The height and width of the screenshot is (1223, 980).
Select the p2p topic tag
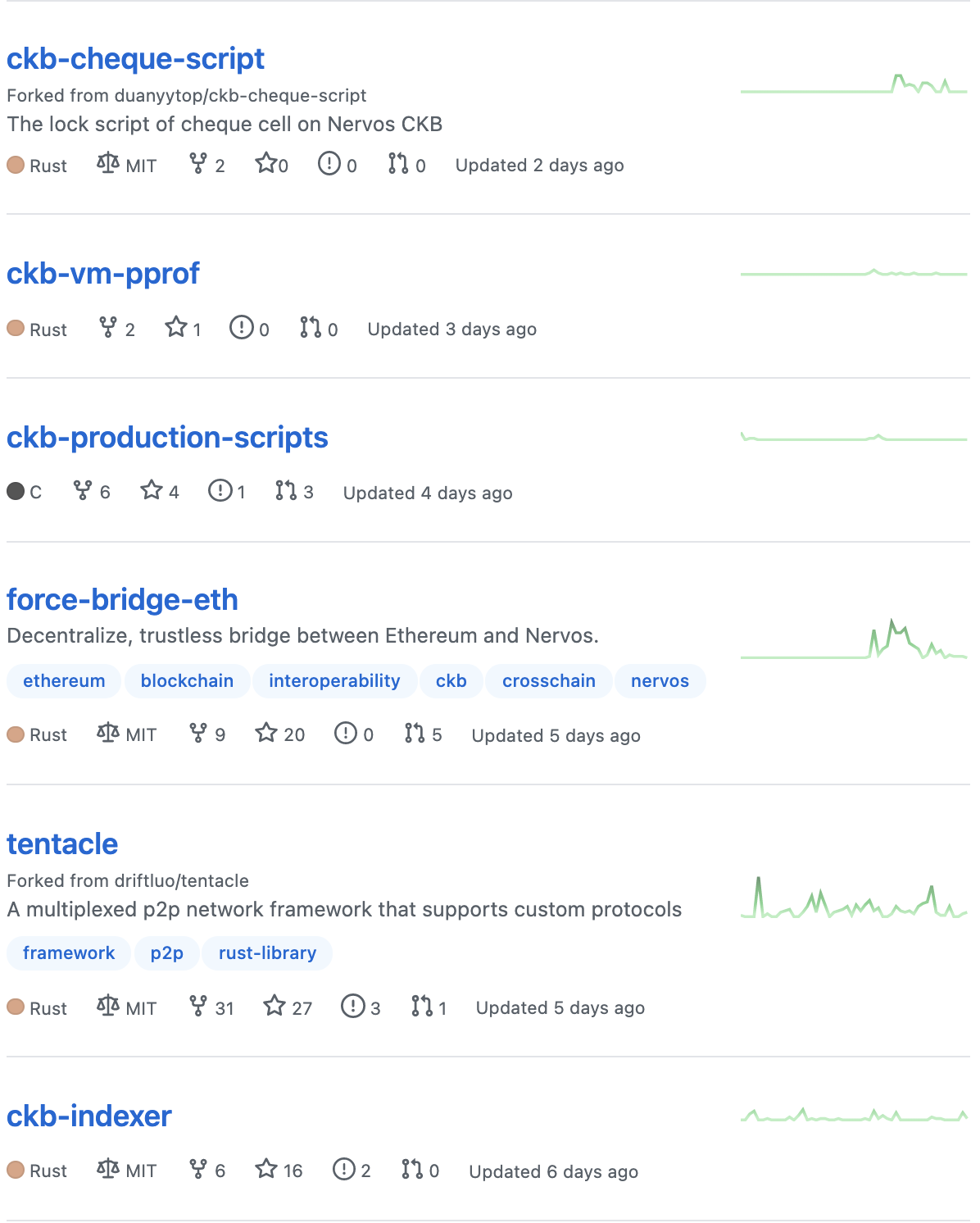[167, 953]
